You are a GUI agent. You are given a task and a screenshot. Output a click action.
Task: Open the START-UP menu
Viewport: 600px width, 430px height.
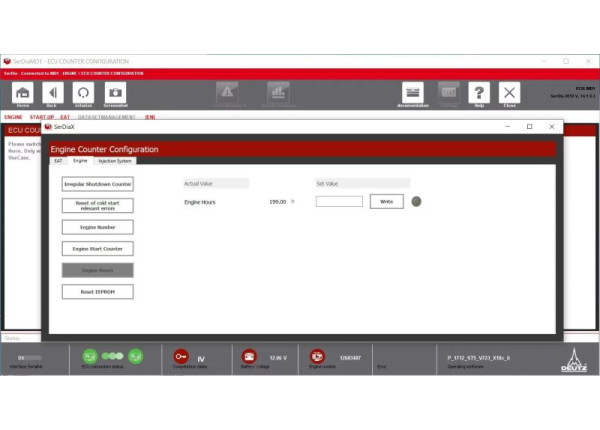click(x=42, y=117)
